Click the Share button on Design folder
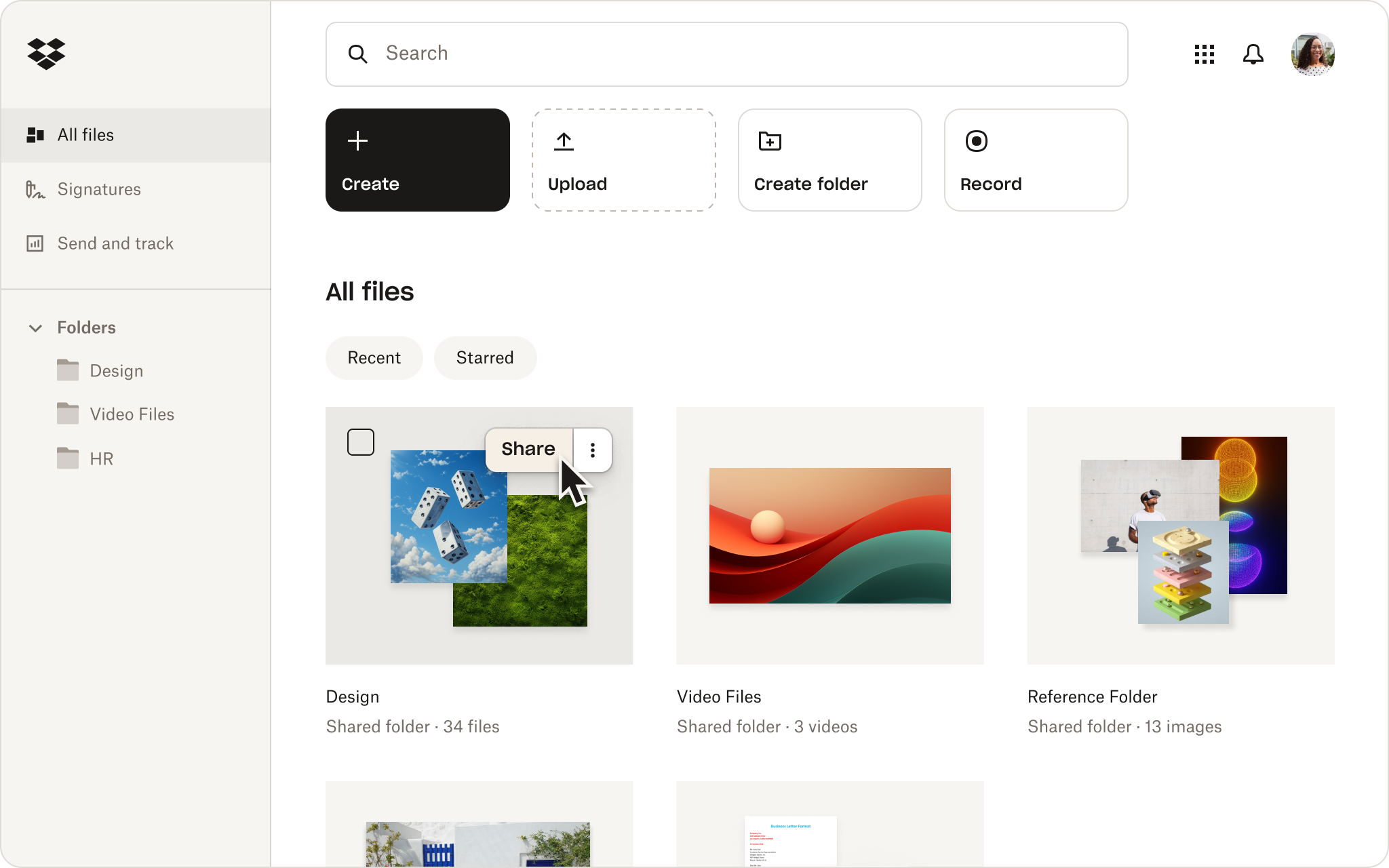The image size is (1389, 868). point(528,449)
